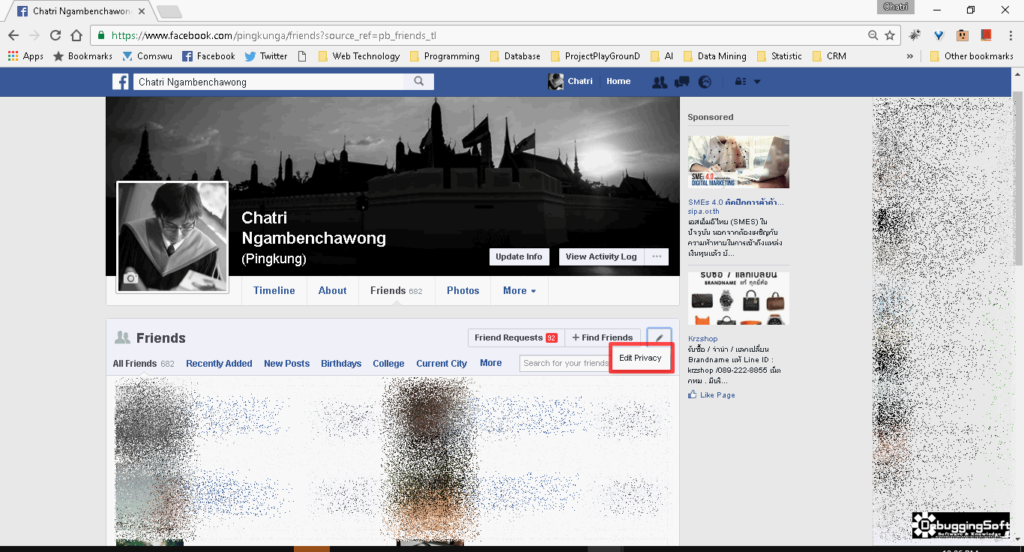Select the Friends profile tab
This screenshot has width=1024, height=552.
click(396, 291)
